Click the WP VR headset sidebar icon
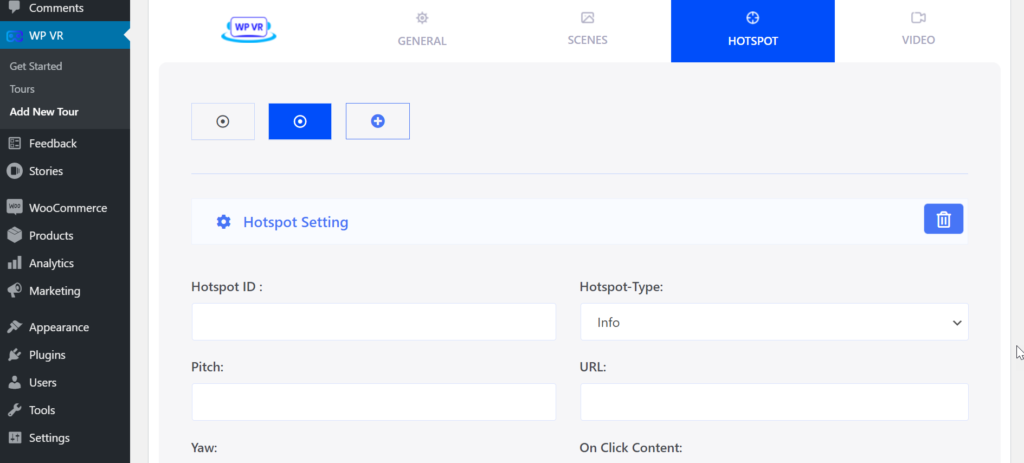The width and height of the screenshot is (1024, 463). click(14, 36)
